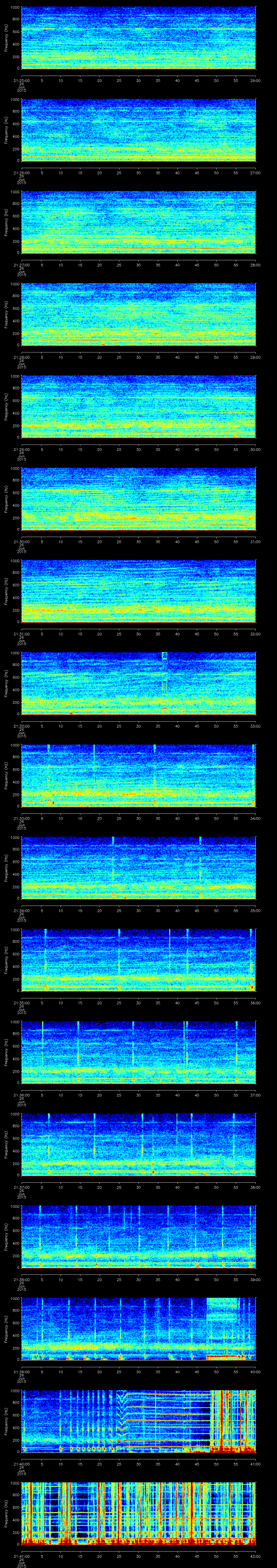Click the '21:25:00' start time label

click(21, 80)
